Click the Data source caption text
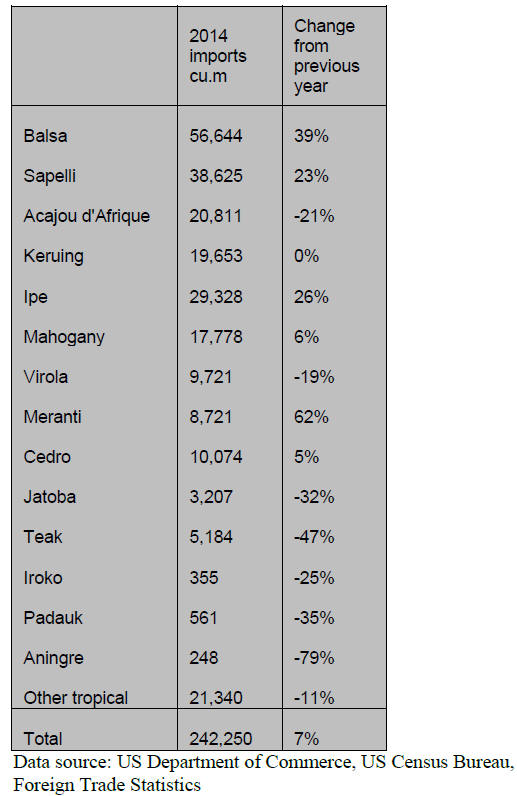 (x=263, y=774)
